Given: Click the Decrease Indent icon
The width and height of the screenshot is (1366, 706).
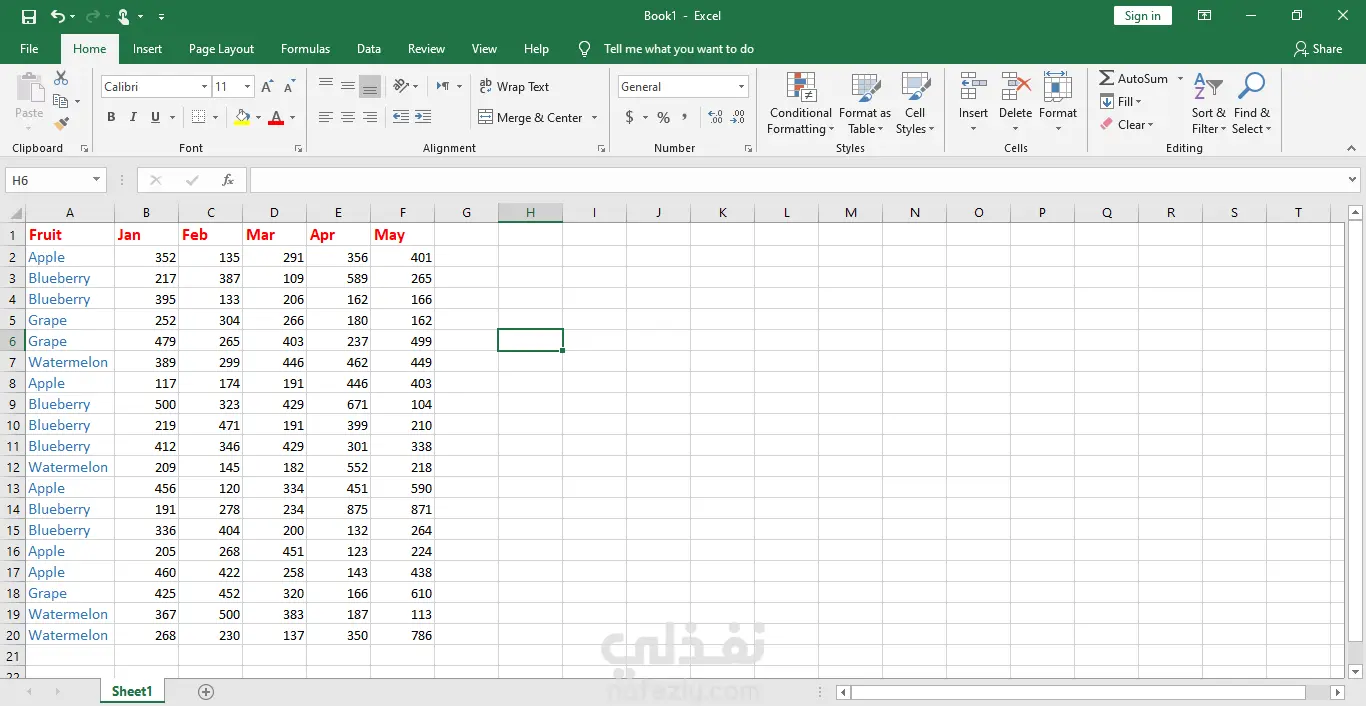Looking at the screenshot, I should (x=401, y=117).
